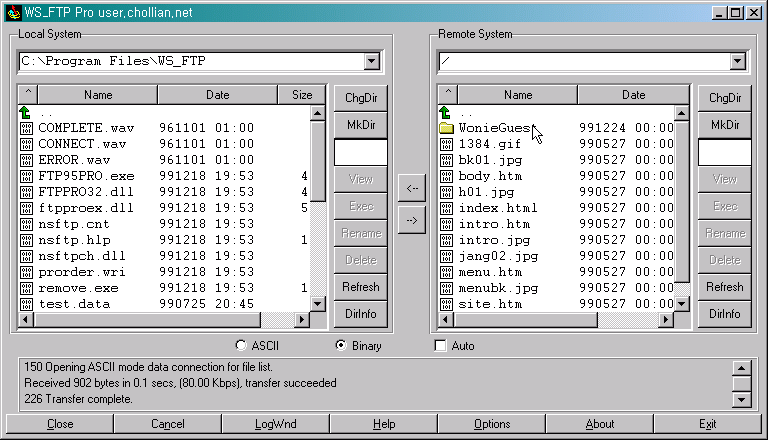Viewport: 768px width, 440px height.
Task: Click local list vertical scroll up arrow
Action: point(317,114)
